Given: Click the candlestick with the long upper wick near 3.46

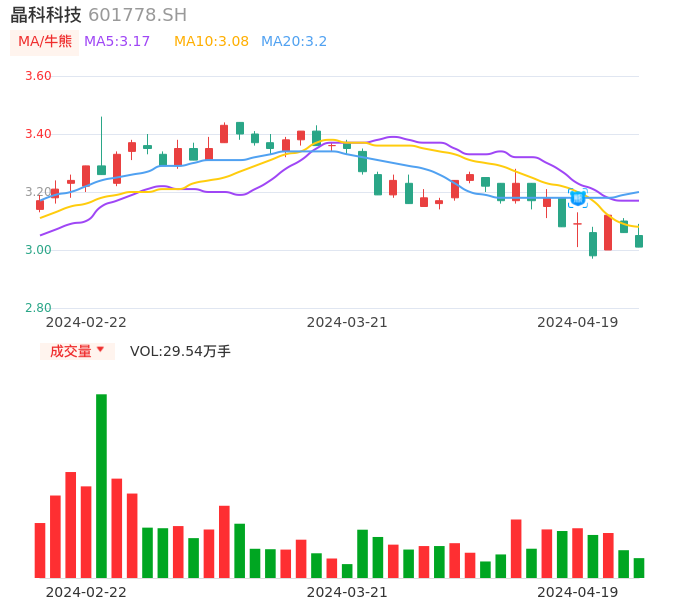Looking at the screenshot, I should [102, 170].
